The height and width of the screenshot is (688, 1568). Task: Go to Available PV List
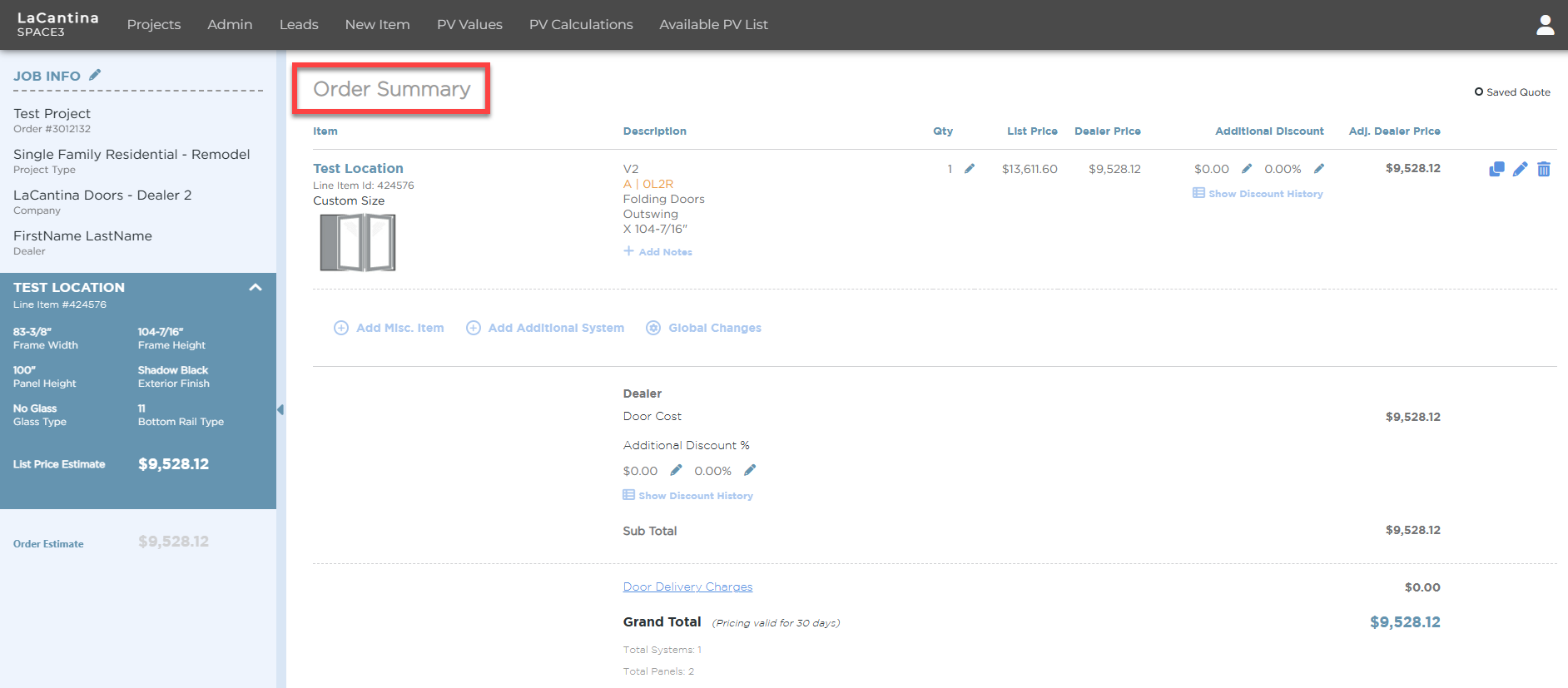(713, 25)
